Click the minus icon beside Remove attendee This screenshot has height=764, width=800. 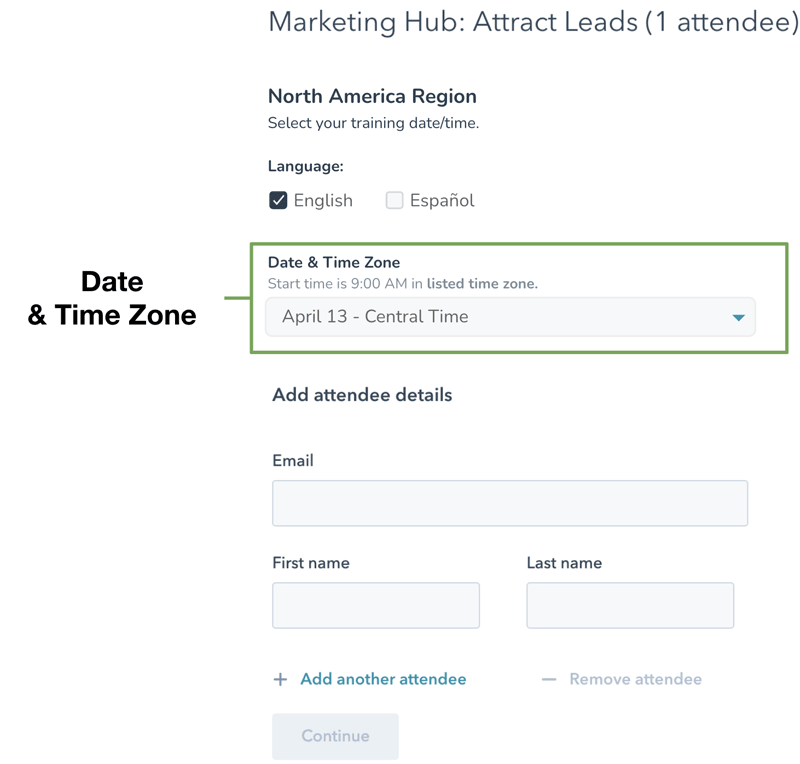point(548,680)
